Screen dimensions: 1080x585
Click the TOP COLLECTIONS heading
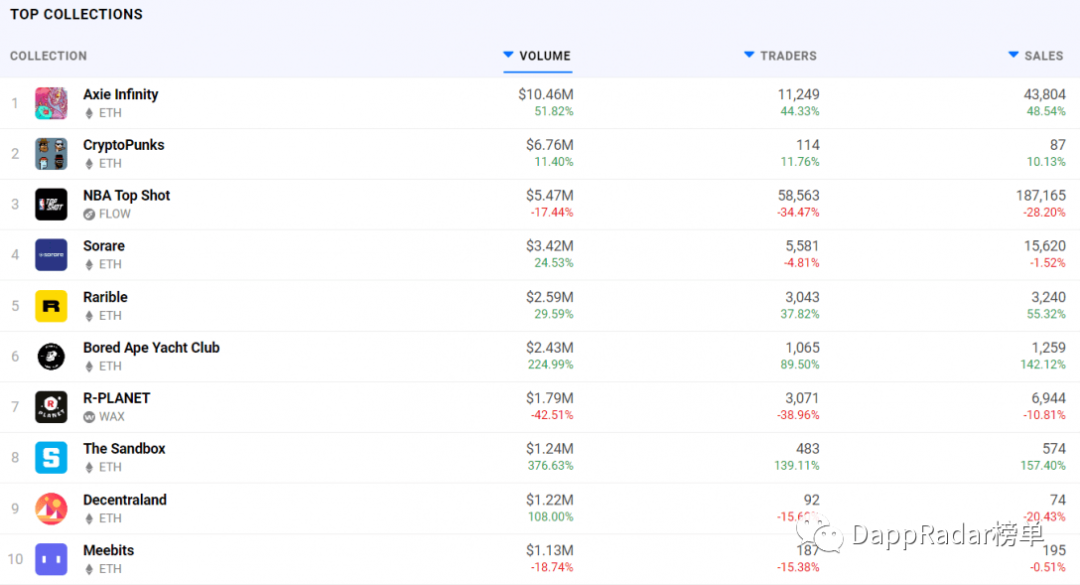tap(76, 14)
